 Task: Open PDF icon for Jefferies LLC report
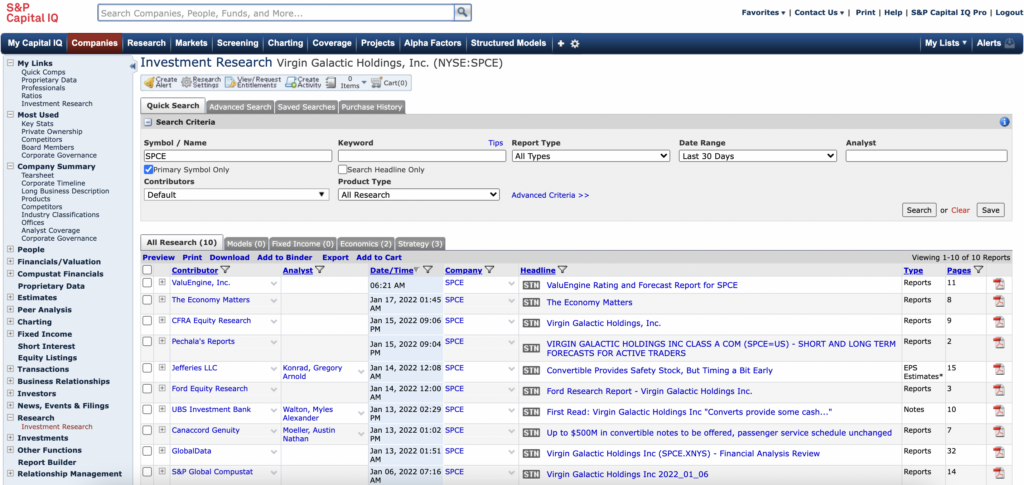(x=997, y=369)
